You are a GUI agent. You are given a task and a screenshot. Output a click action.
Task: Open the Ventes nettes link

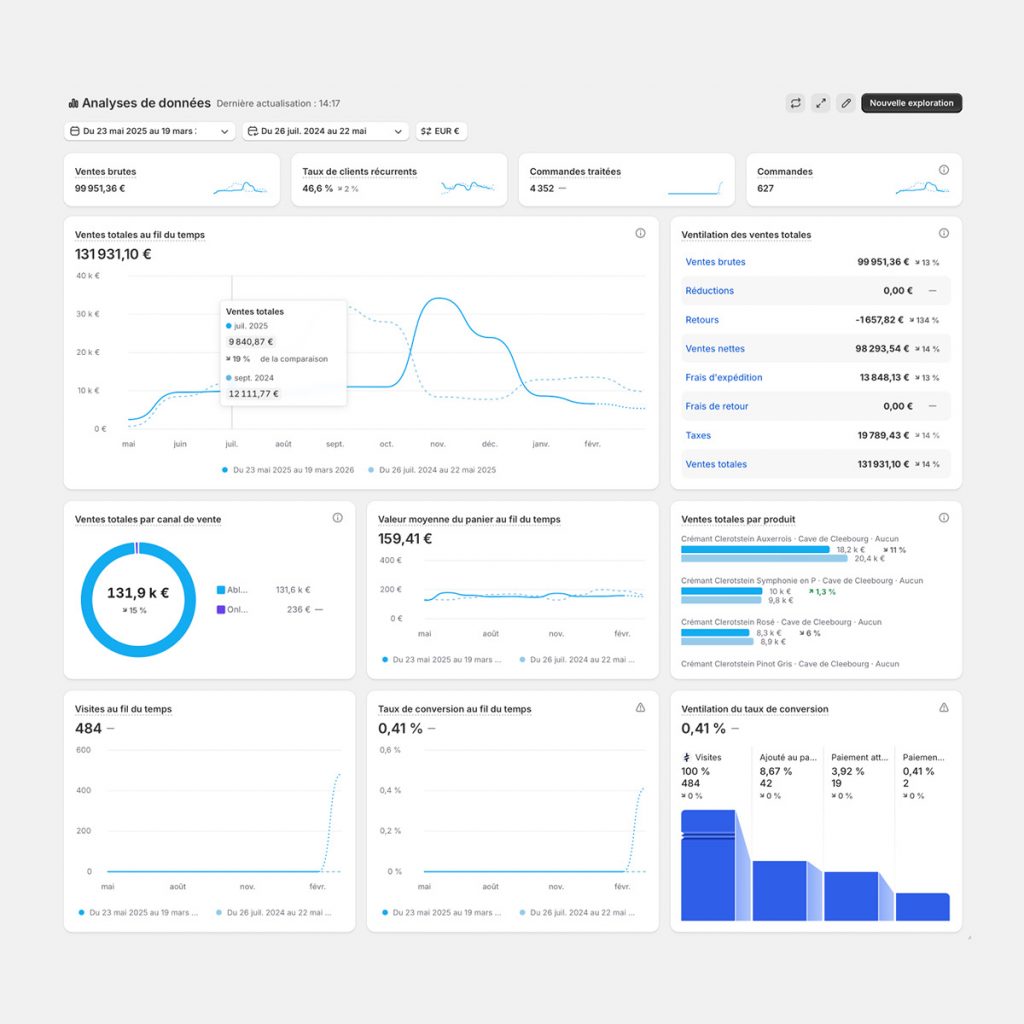point(715,349)
